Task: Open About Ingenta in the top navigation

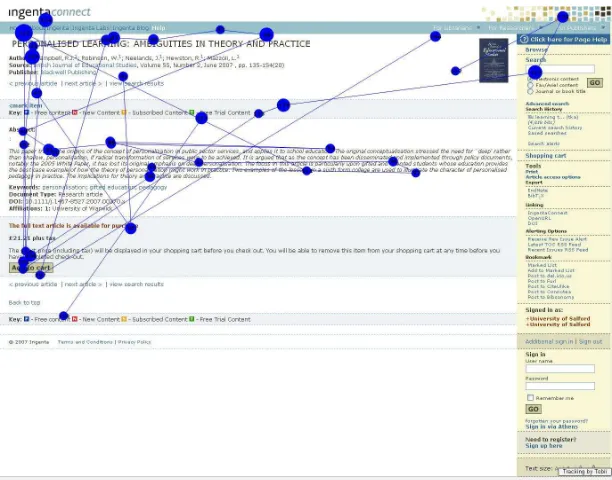Action: [x=50, y=28]
